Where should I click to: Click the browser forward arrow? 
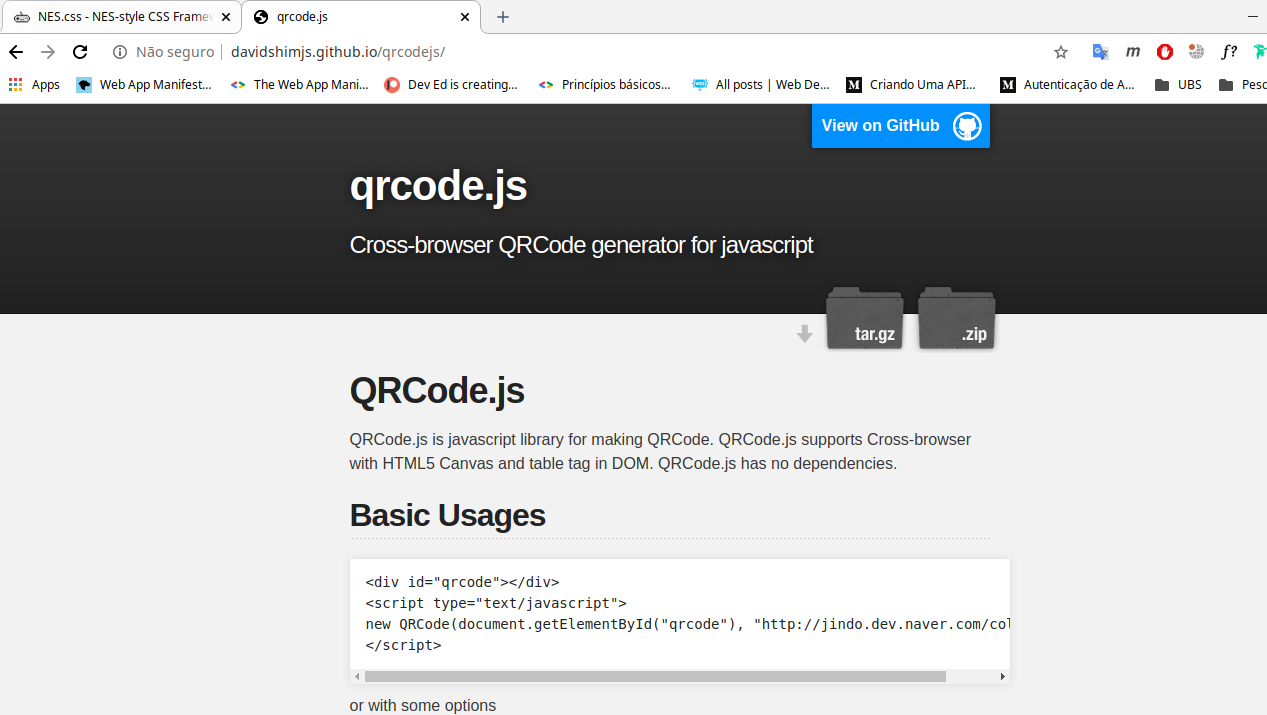(48, 52)
